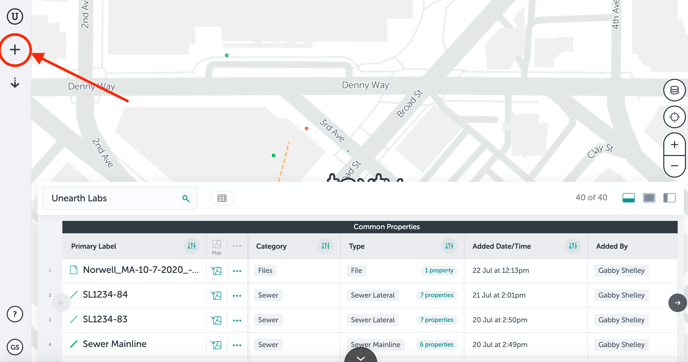Click the Unearth Labs search field
The width and height of the screenshot is (688, 362).
pos(120,198)
